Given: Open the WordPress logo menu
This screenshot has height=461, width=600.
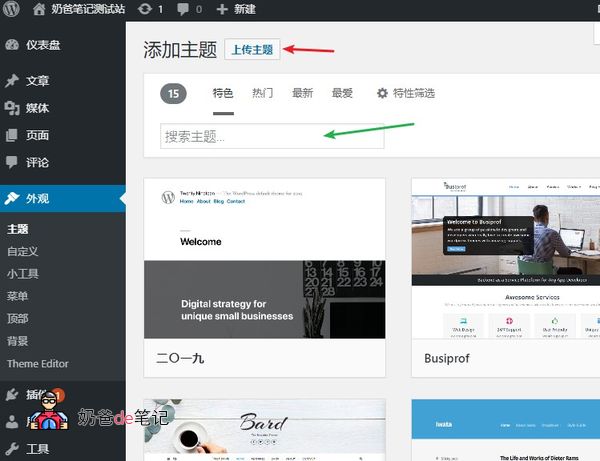Looking at the screenshot, I should (x=11, y=8).
